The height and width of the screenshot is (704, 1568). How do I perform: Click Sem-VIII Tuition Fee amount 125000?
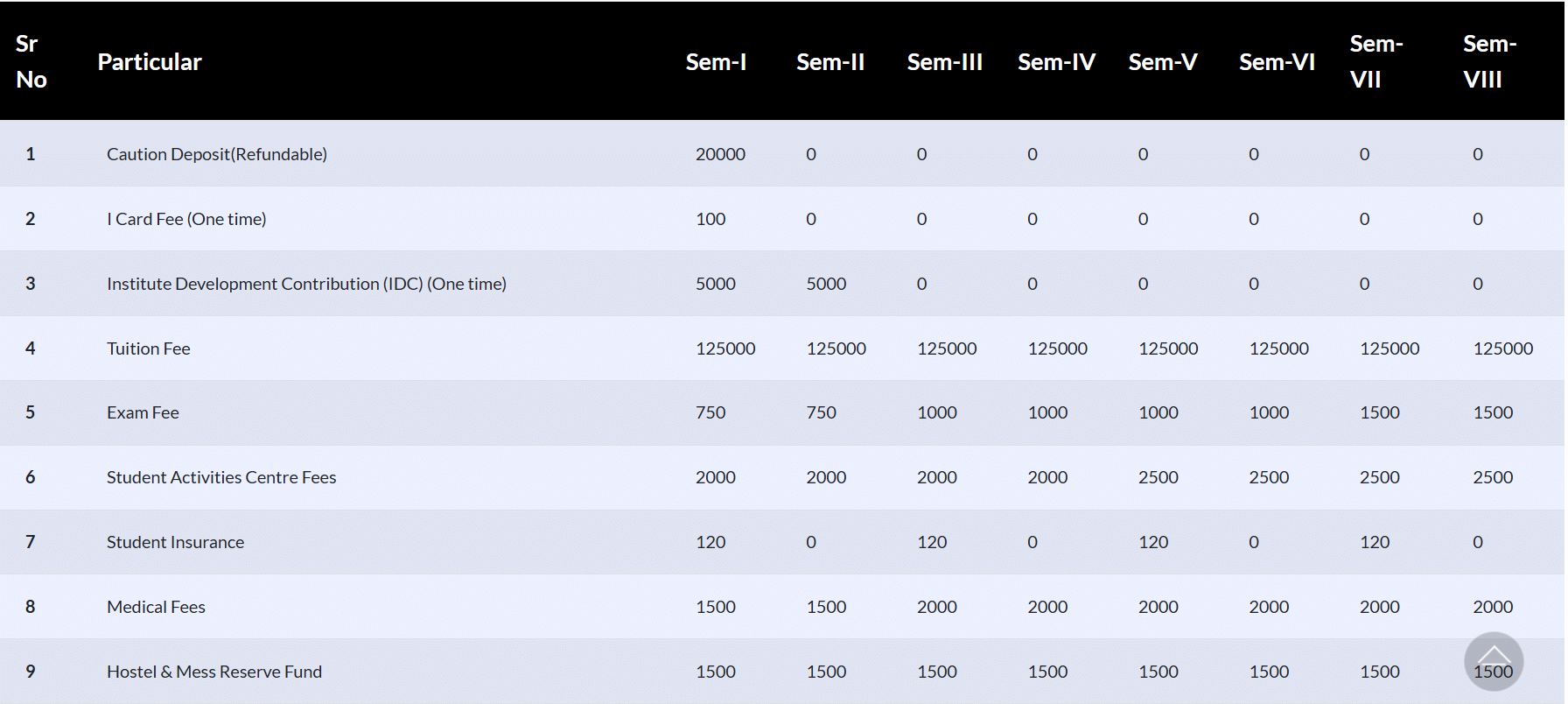click(x=1502, y=348)
